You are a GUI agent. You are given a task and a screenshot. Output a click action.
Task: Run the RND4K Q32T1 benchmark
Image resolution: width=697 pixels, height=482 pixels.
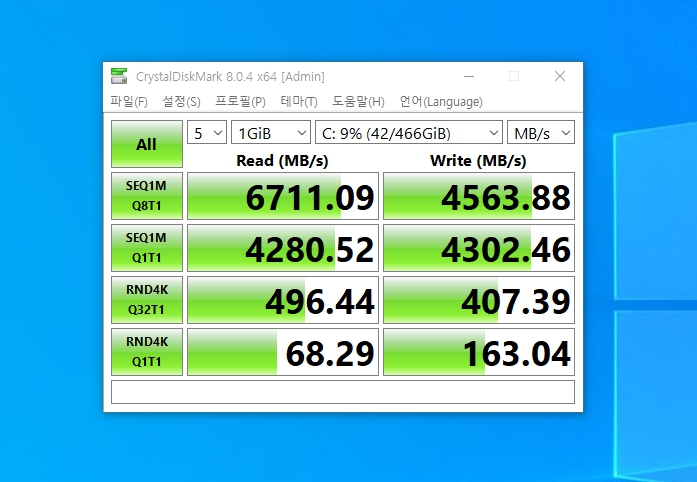point(147,300)
